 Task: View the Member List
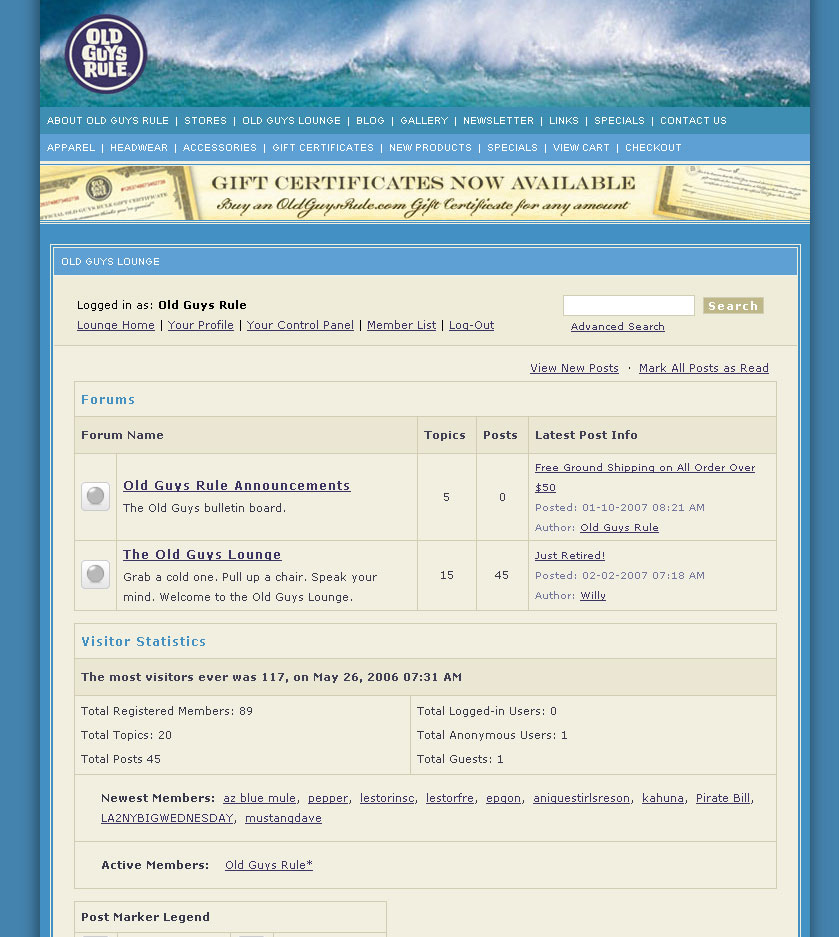click(402, 325)
